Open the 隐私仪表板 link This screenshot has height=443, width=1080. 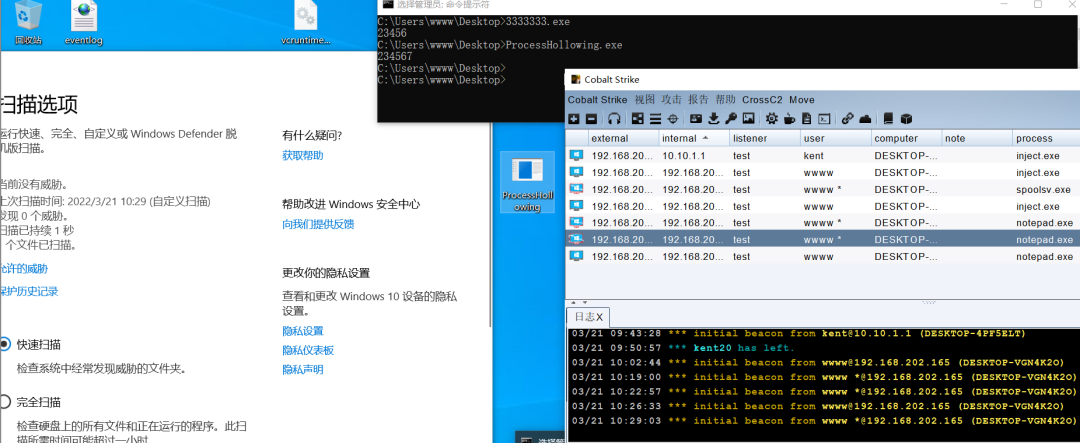pyautogui.click(x=308, y=350)
